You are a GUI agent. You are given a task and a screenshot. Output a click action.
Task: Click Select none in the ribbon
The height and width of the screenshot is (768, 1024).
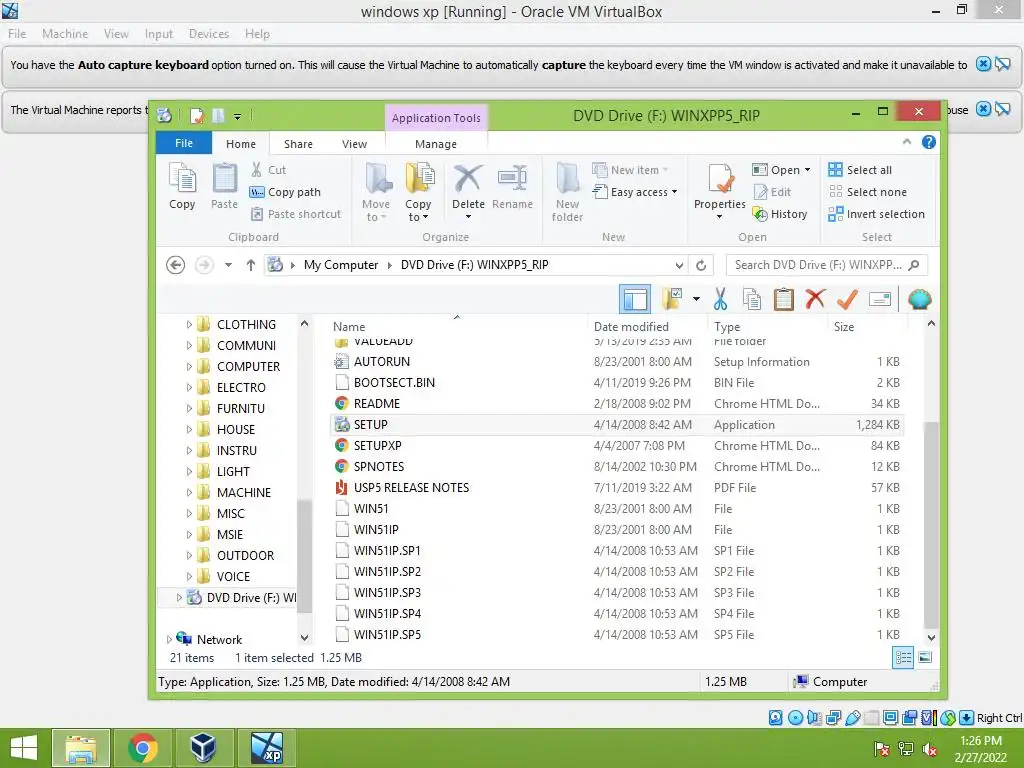pyautogui.click(x=867, y=192)
